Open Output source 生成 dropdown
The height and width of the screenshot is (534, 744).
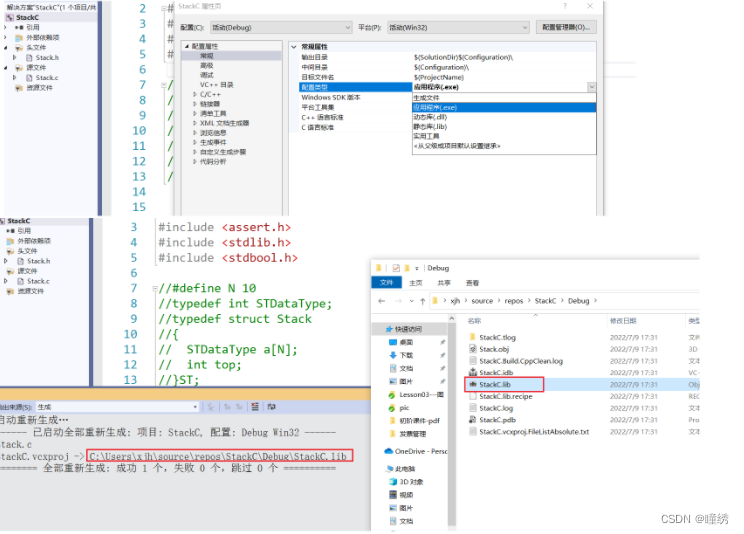tap(118, 407)
